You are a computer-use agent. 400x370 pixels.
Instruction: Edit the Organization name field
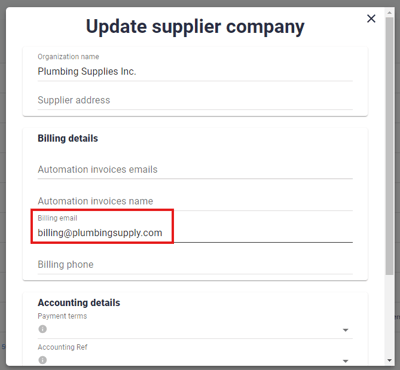coord(195,71)
